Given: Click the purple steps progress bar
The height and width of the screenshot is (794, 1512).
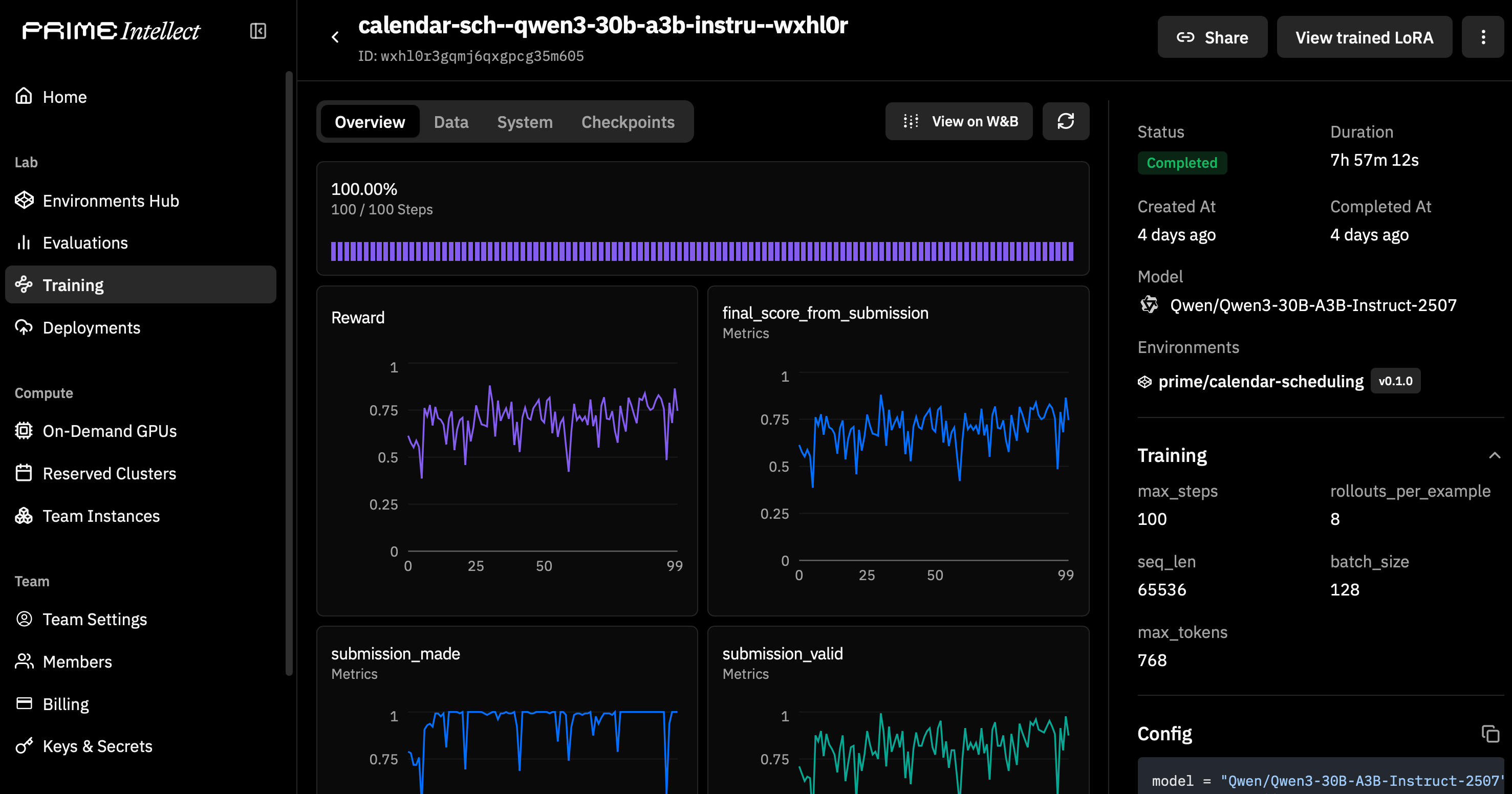Looking at the screenshot, I should point(702,251).
